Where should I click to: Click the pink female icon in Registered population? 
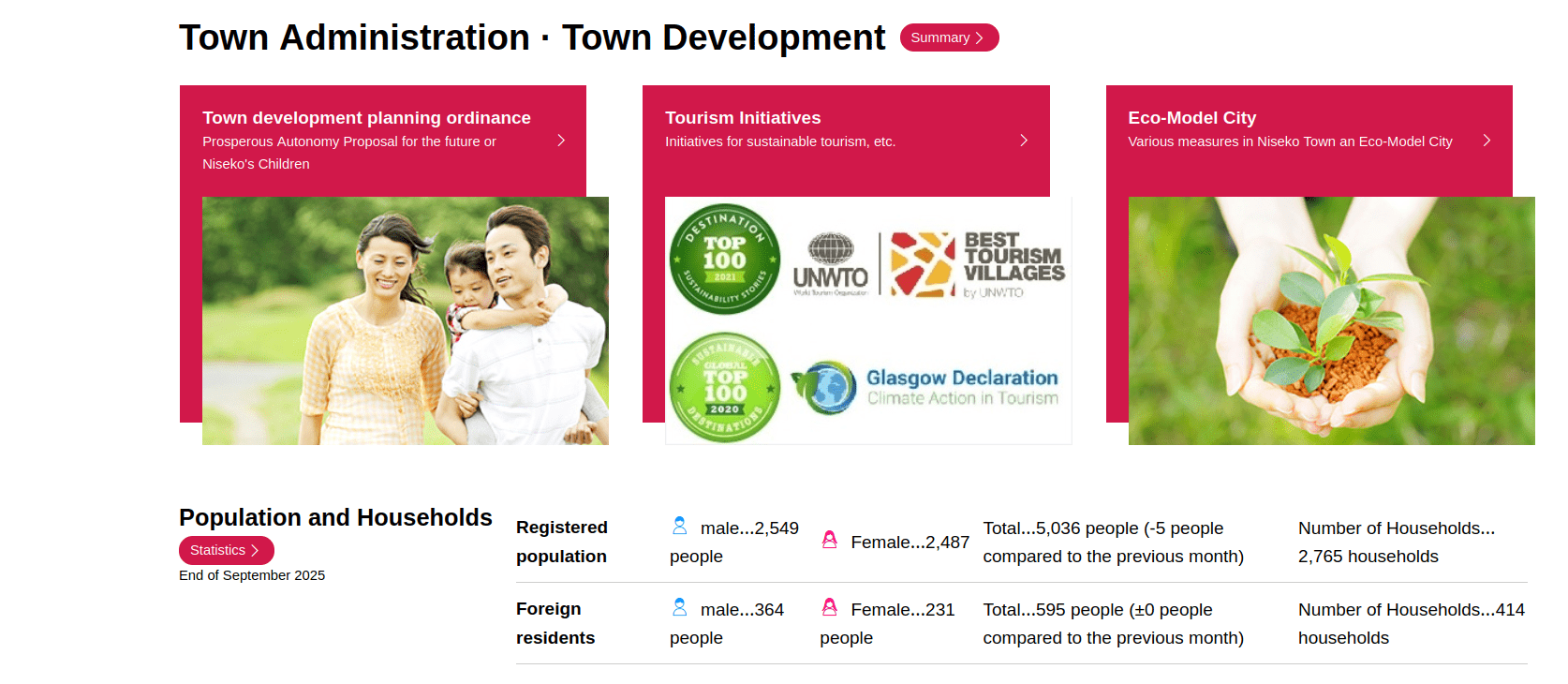coord(830,541)
